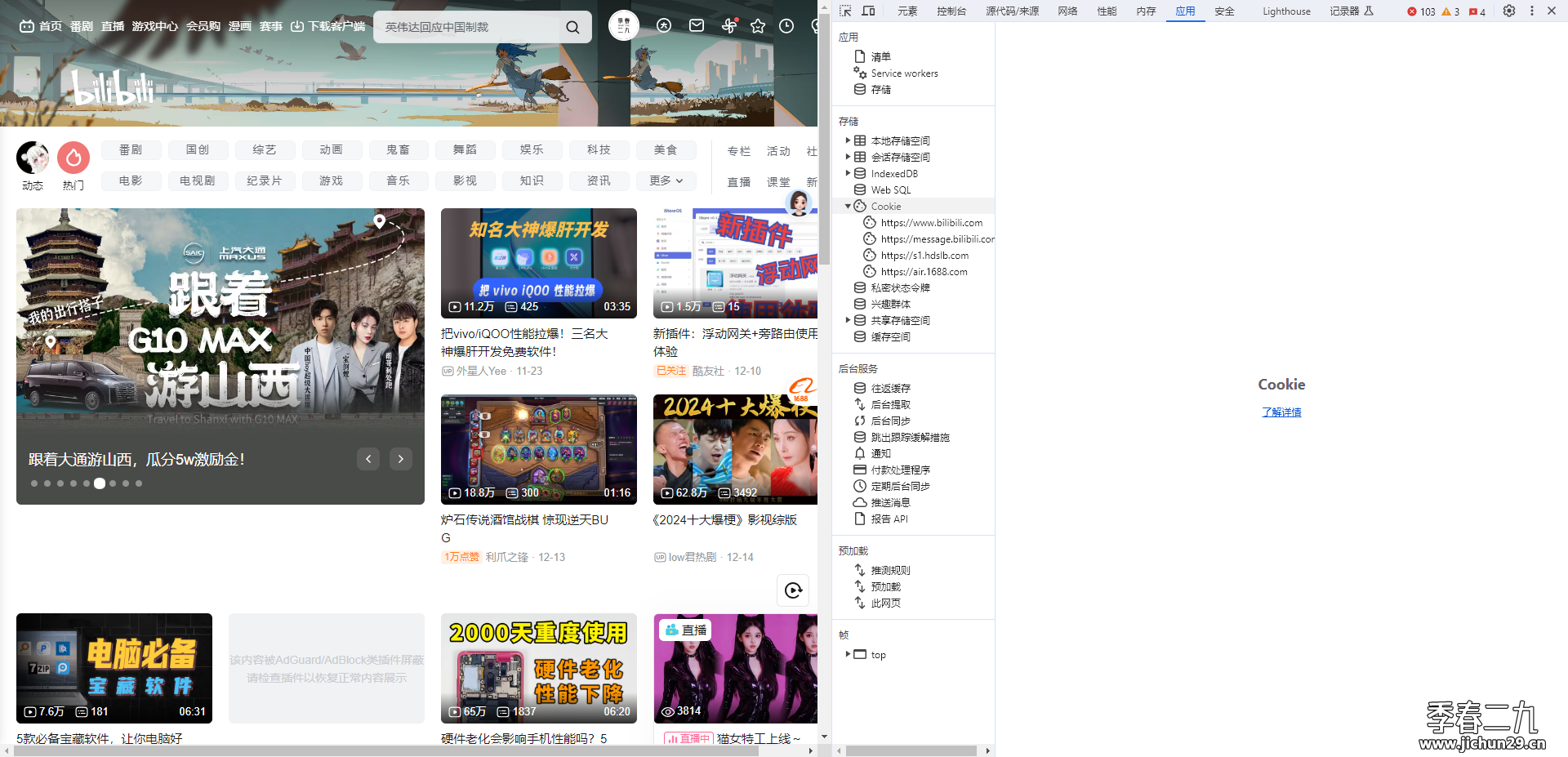Screen dimensions: 1568x757
Task: Open the 纪录片 category button
Action: tap(265, 180)
